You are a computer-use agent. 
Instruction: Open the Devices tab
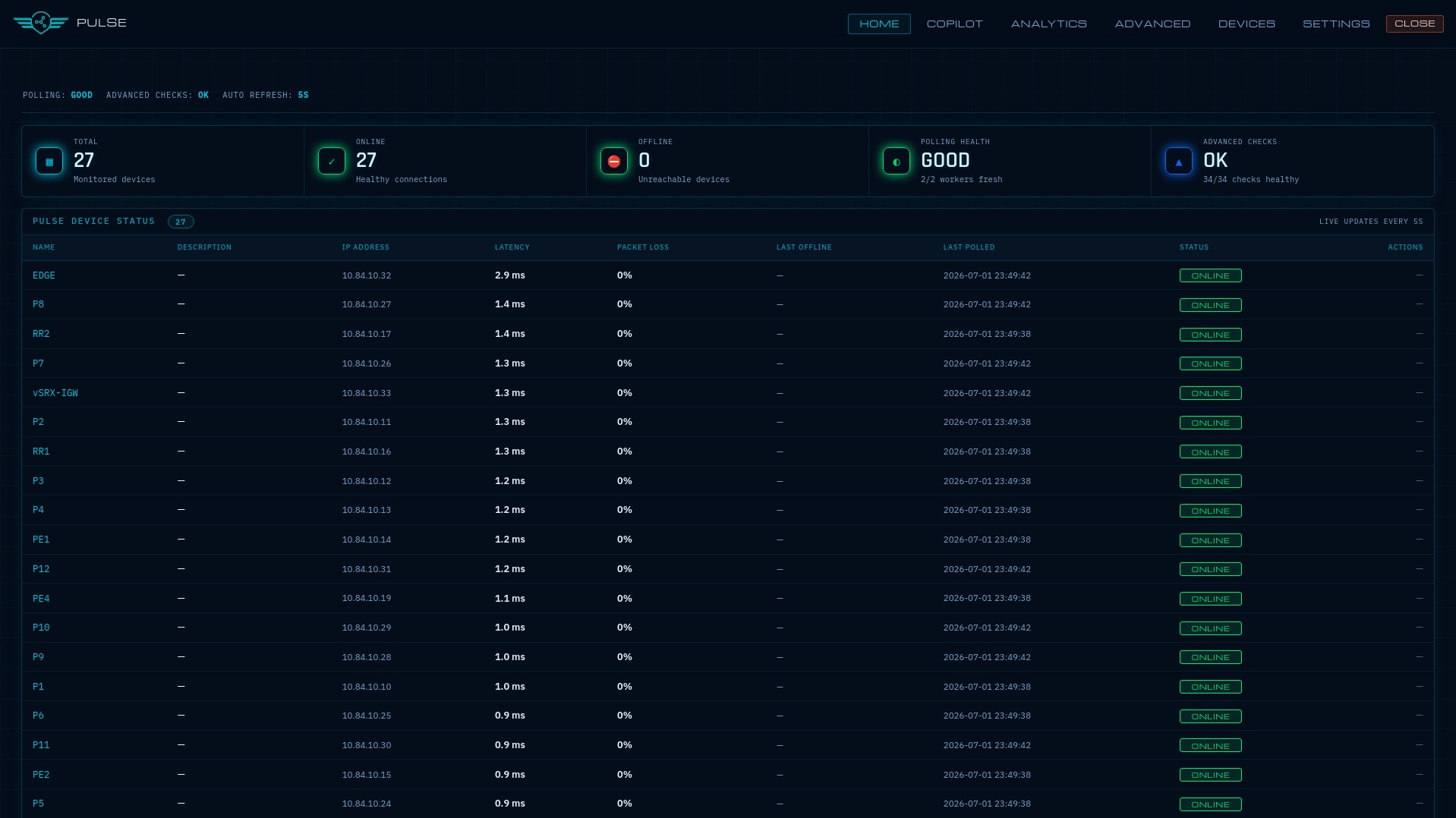click(x=1246, y=24)
